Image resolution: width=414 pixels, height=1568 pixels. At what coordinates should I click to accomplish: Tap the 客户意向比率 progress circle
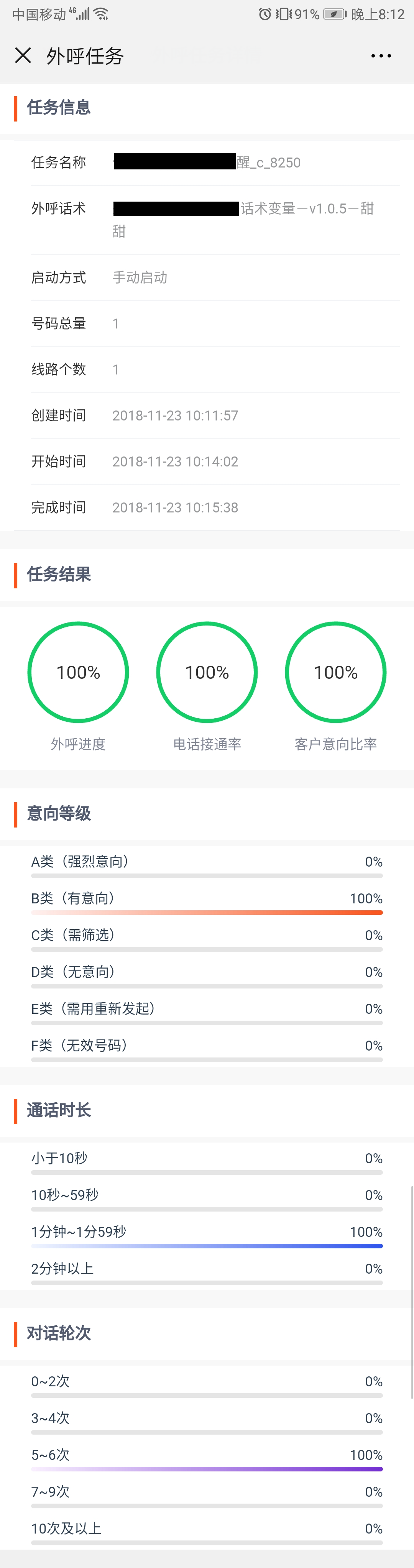click(335, 672)
